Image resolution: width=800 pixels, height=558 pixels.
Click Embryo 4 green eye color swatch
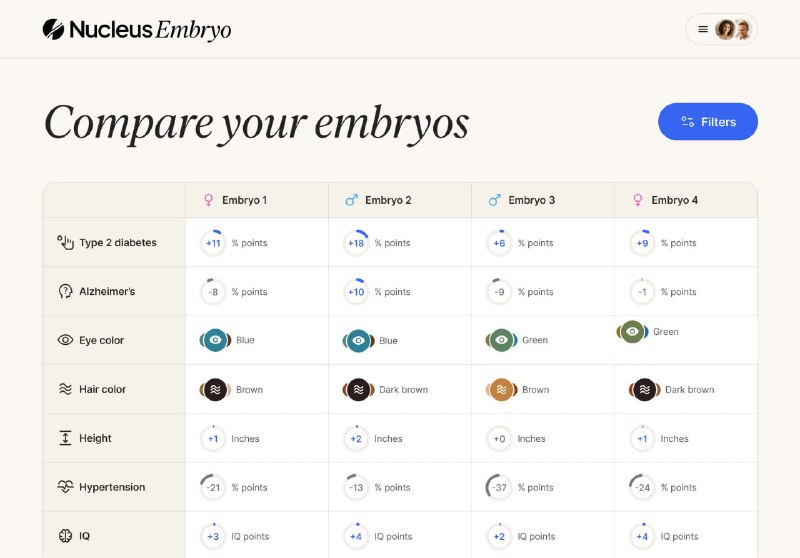tap(632, 332)
